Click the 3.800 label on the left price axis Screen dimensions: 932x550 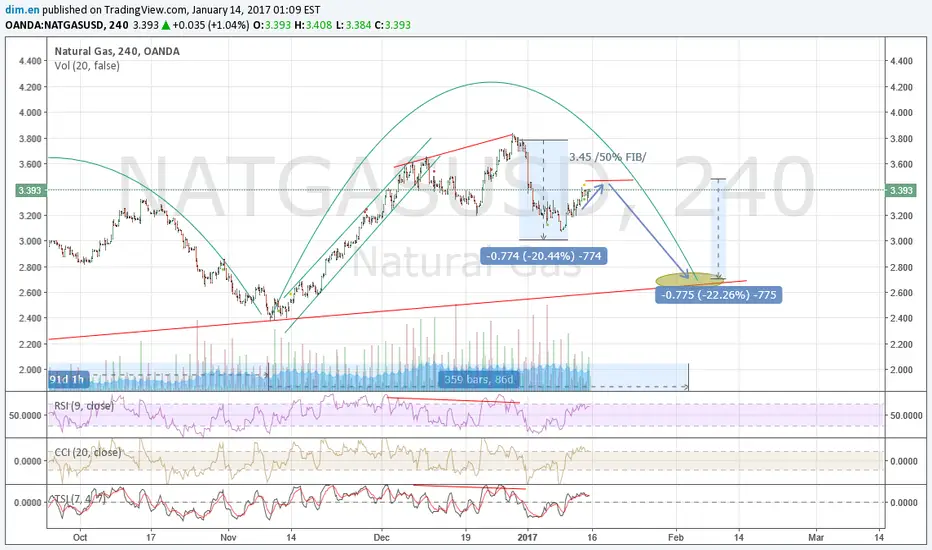point(30,139)
